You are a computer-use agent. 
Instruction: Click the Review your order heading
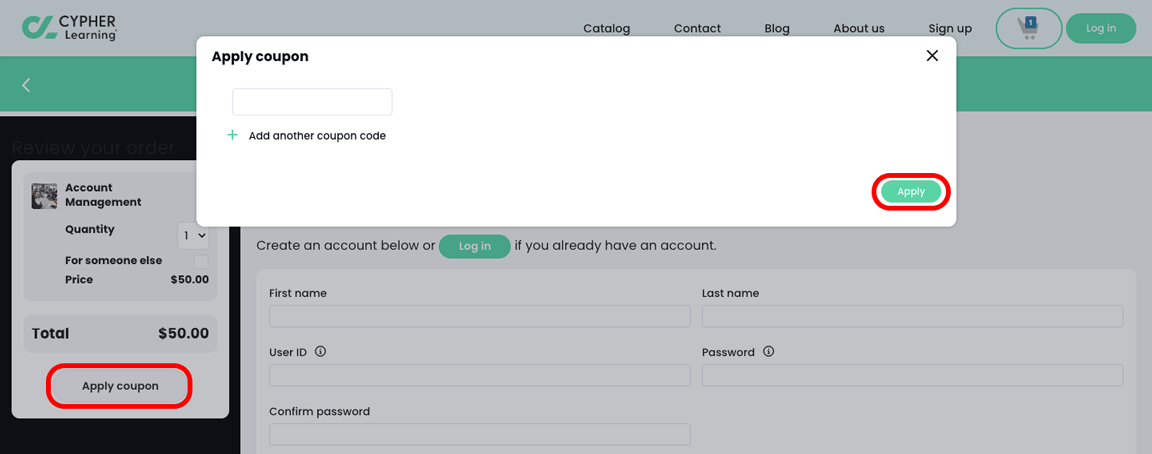[94, 148]
